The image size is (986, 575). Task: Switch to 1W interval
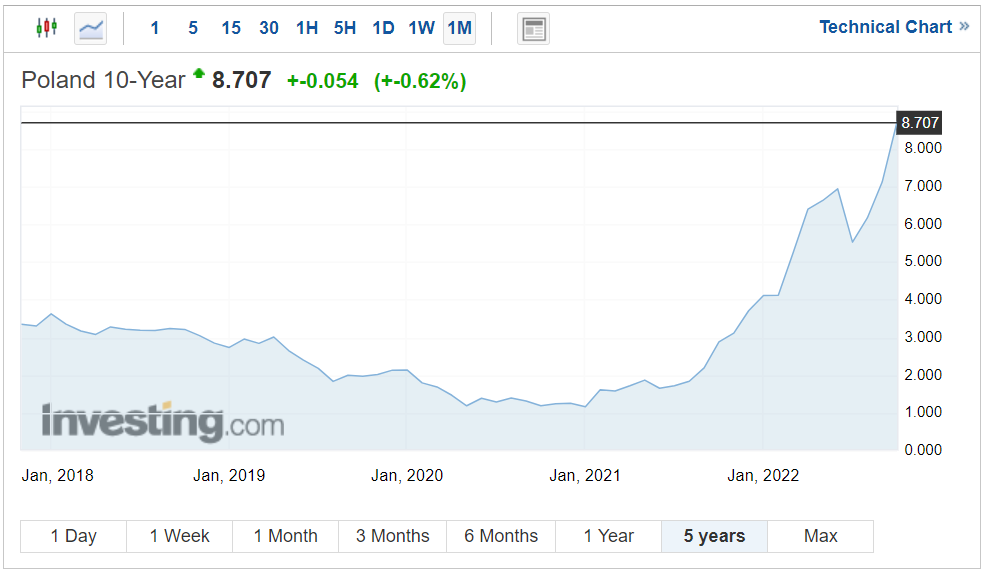(x=421, y=28)
